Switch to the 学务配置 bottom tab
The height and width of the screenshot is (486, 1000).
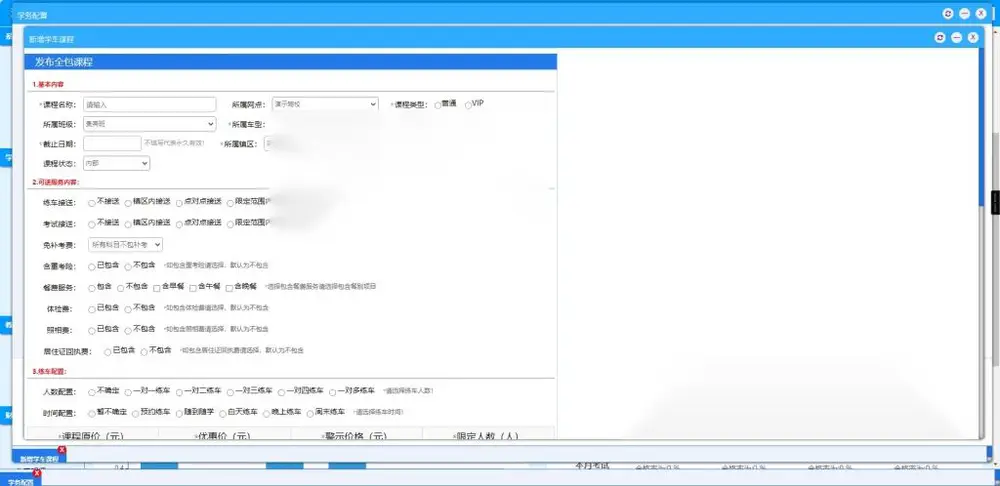coord(19,480)
